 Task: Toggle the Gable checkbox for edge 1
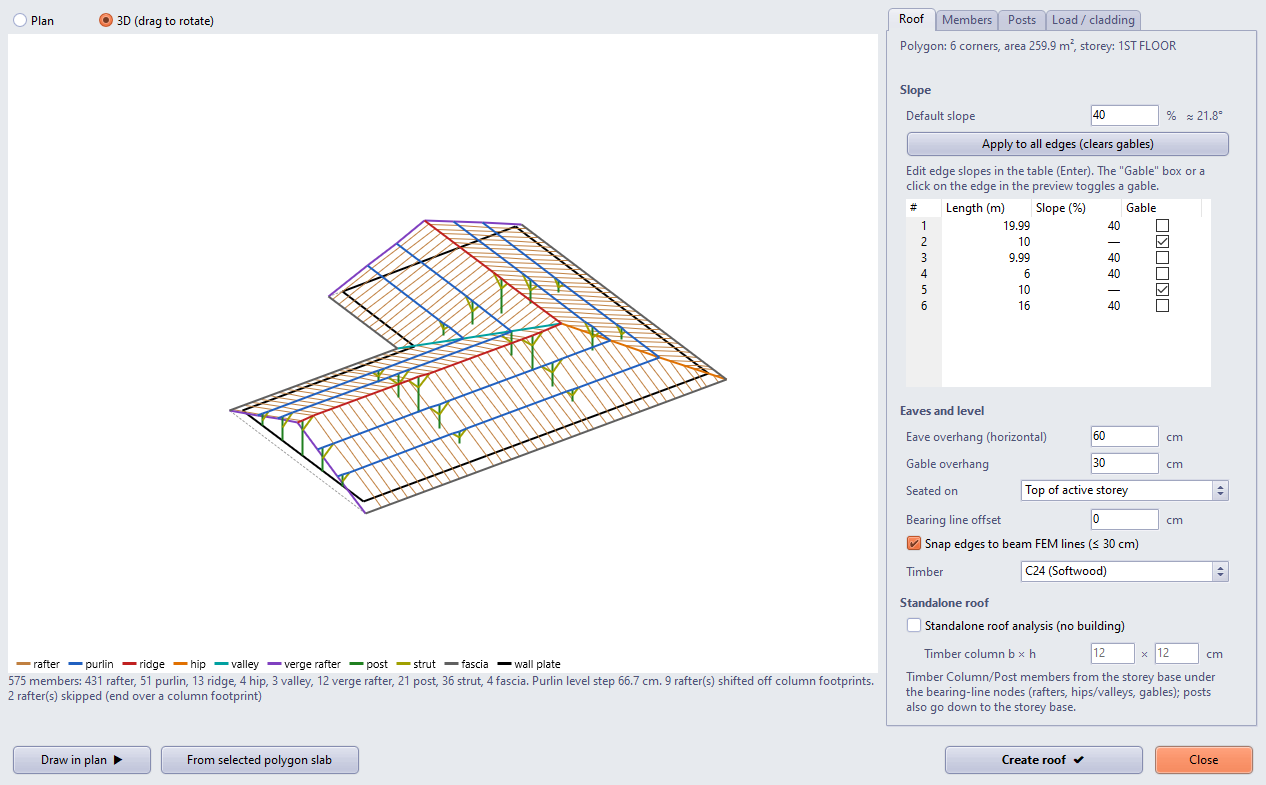click(1162, 226)
